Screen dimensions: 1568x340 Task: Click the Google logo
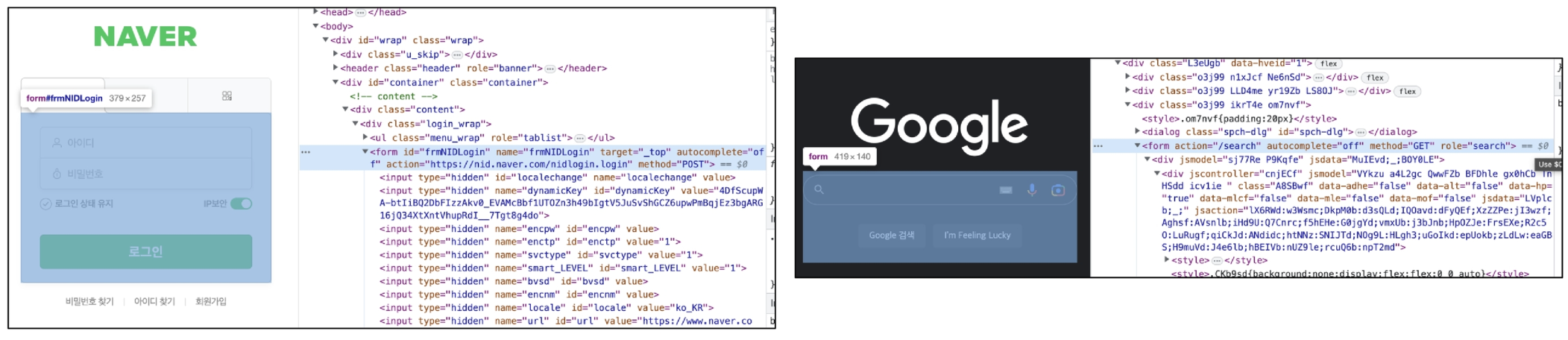939,125
